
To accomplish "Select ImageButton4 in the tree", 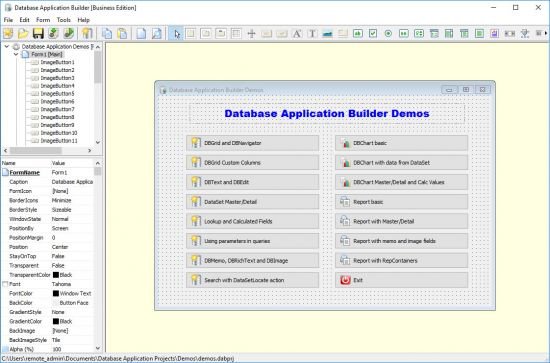I will [x=57, y=86].
